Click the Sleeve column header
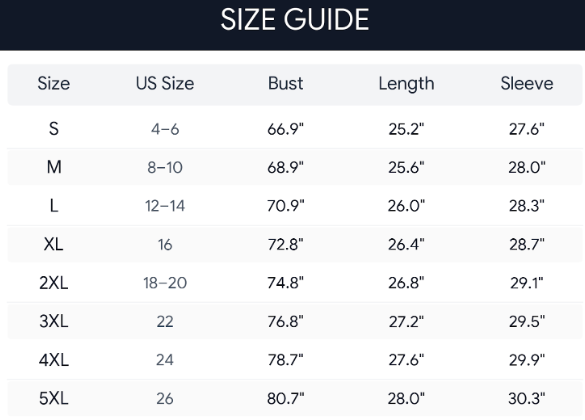The width and height of the screenshot is (585, 420). pos(527,84)
